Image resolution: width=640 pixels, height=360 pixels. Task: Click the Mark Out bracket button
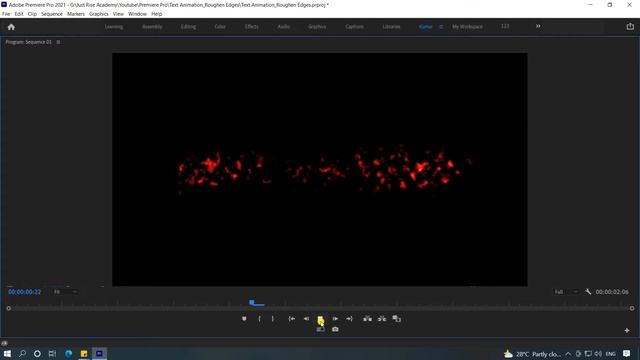[x=273, y=319]
